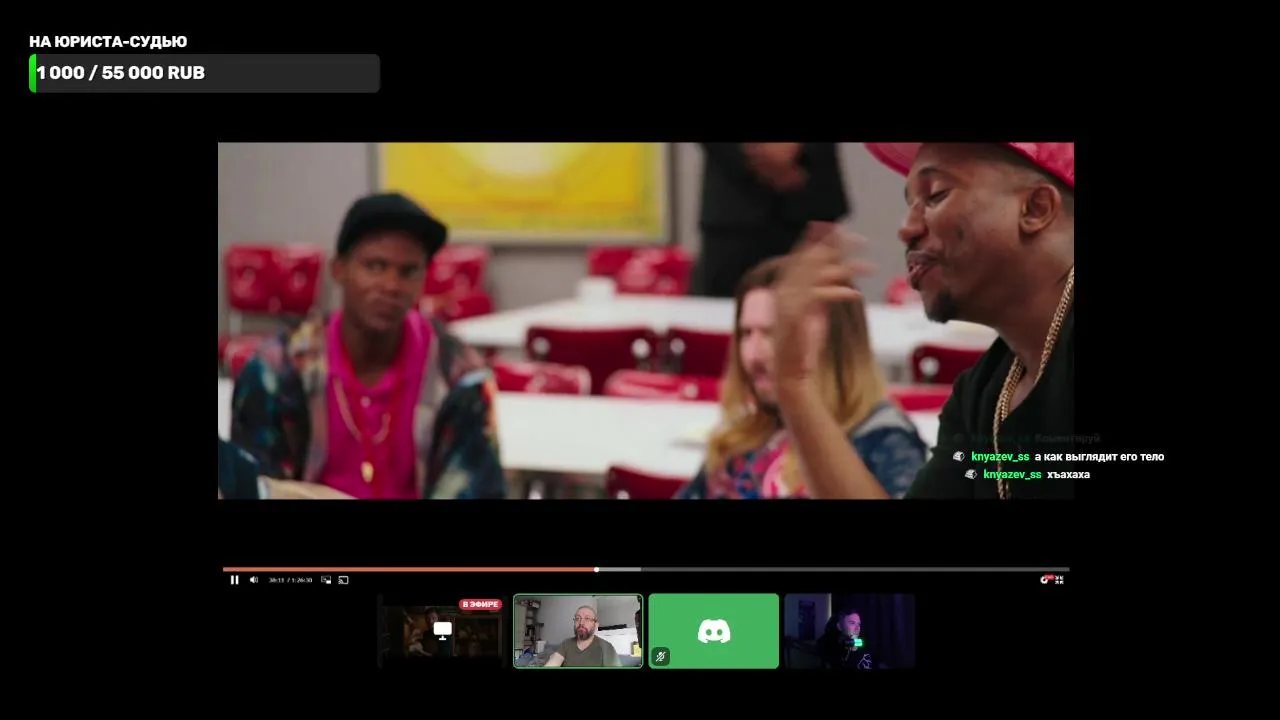Click the 1 000 / 55 000 RUB amount

[120, 73]
